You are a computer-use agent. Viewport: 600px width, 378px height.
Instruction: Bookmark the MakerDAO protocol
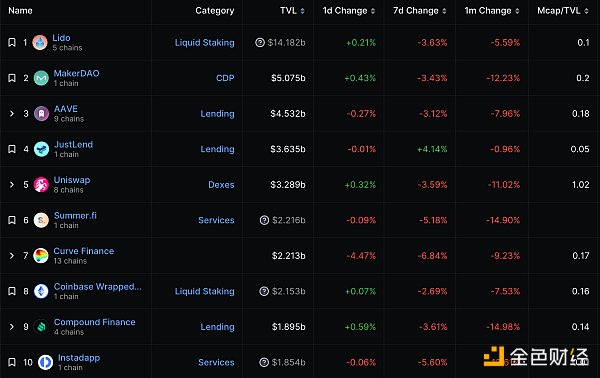[12, 78]
